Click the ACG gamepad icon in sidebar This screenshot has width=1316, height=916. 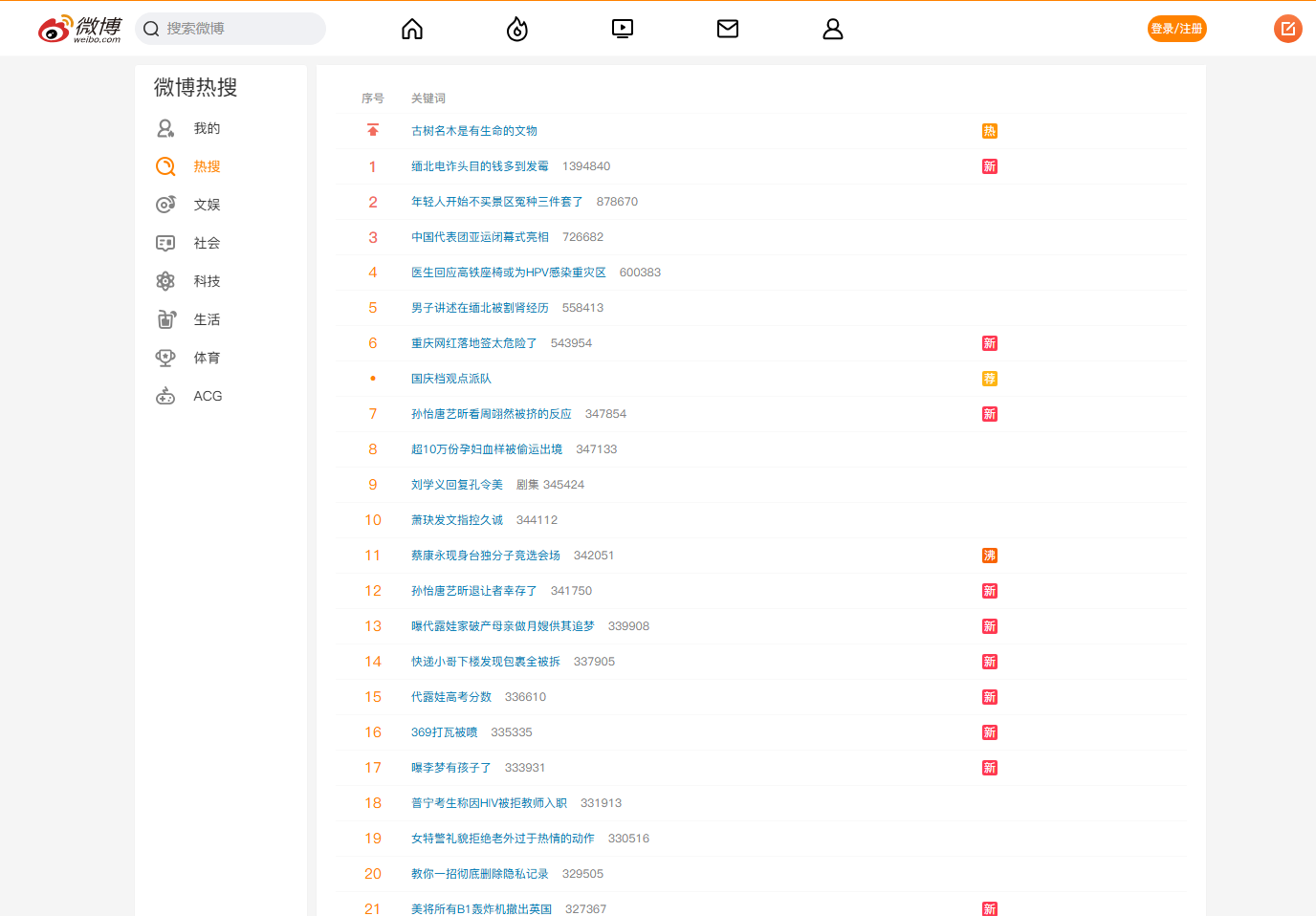(x=165, y=396)
